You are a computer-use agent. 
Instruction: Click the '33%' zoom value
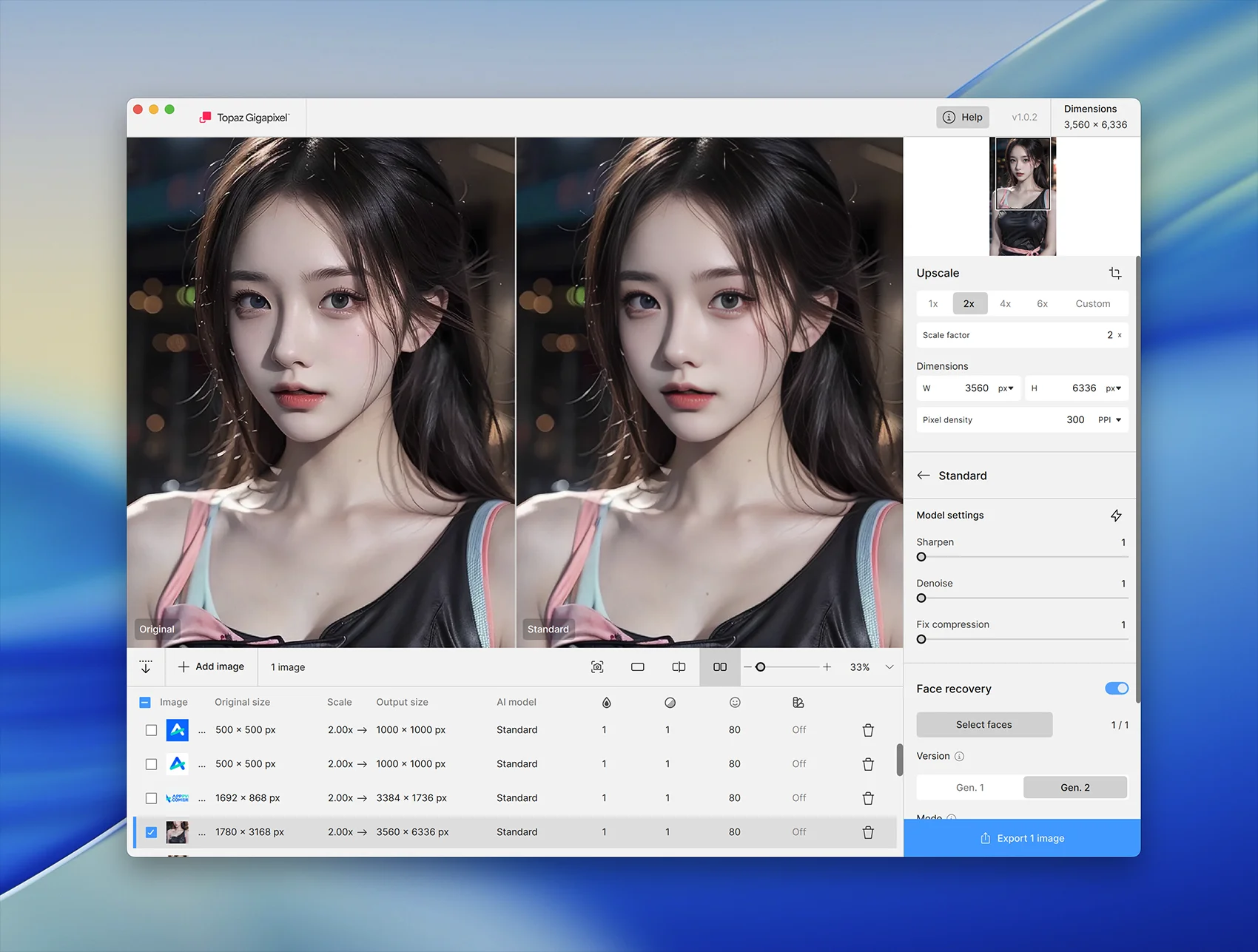[x=860, y=667]
